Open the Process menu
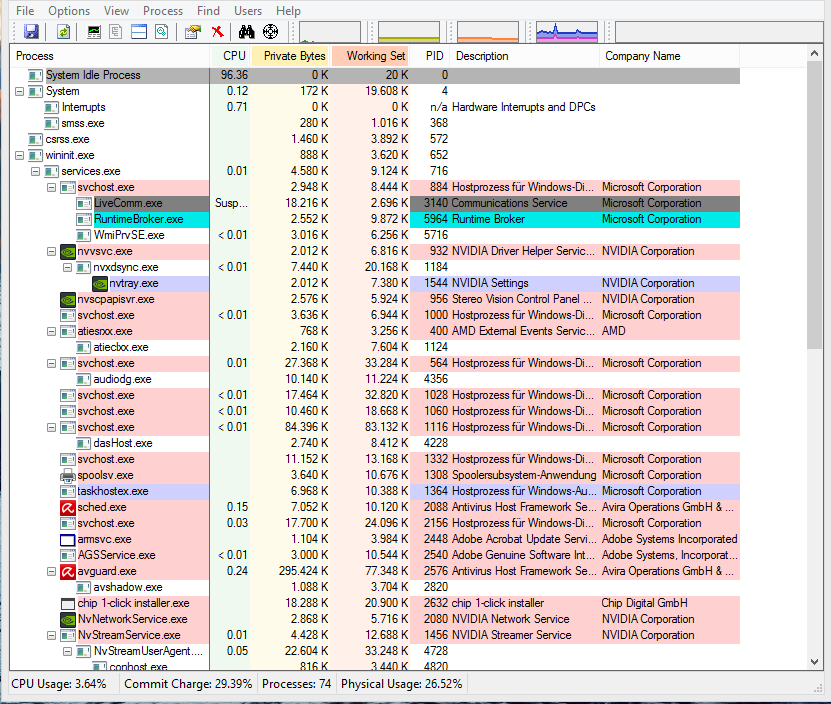The height and width of the screenshot is (704, 831). click(x=163, y=11)
